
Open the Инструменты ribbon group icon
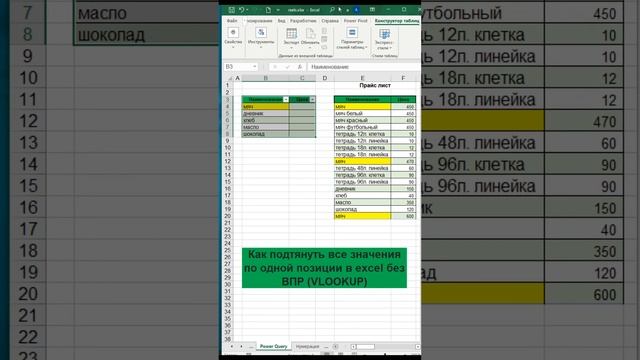[261, 33]
